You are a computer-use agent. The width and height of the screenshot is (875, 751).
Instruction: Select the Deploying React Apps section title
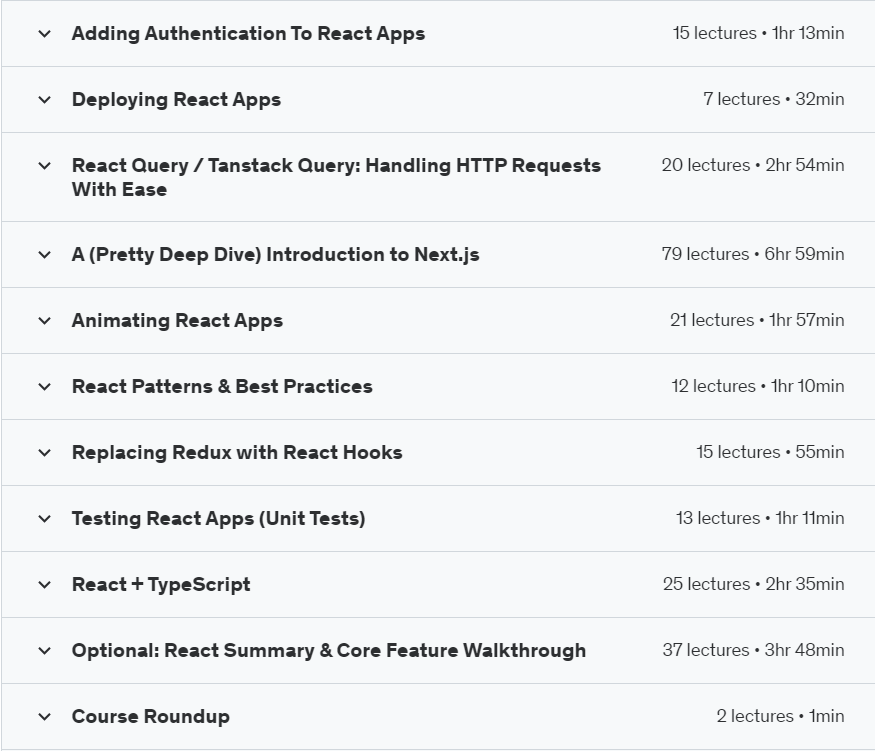[176, 100]
